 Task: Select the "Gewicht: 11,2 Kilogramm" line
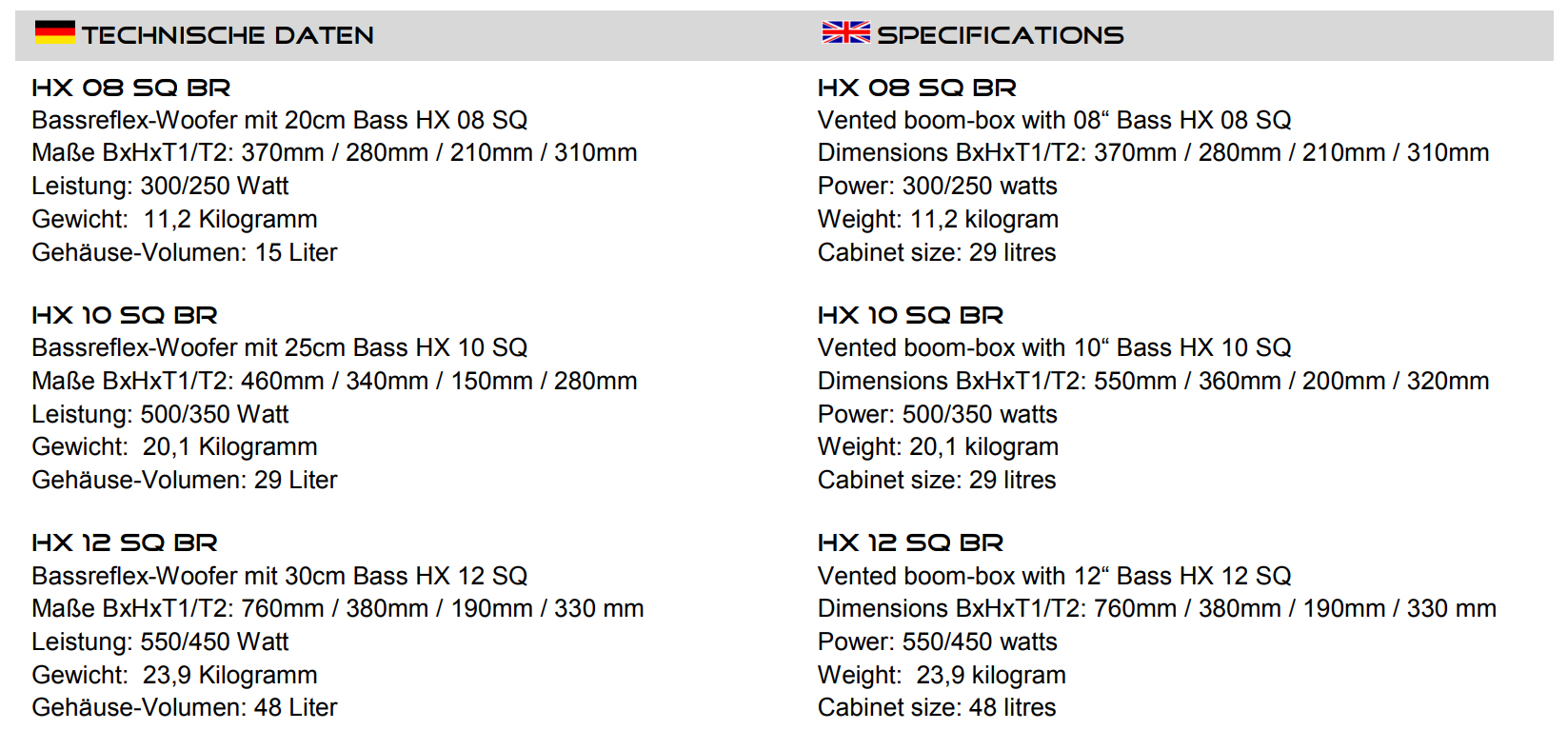coord(174,219)
